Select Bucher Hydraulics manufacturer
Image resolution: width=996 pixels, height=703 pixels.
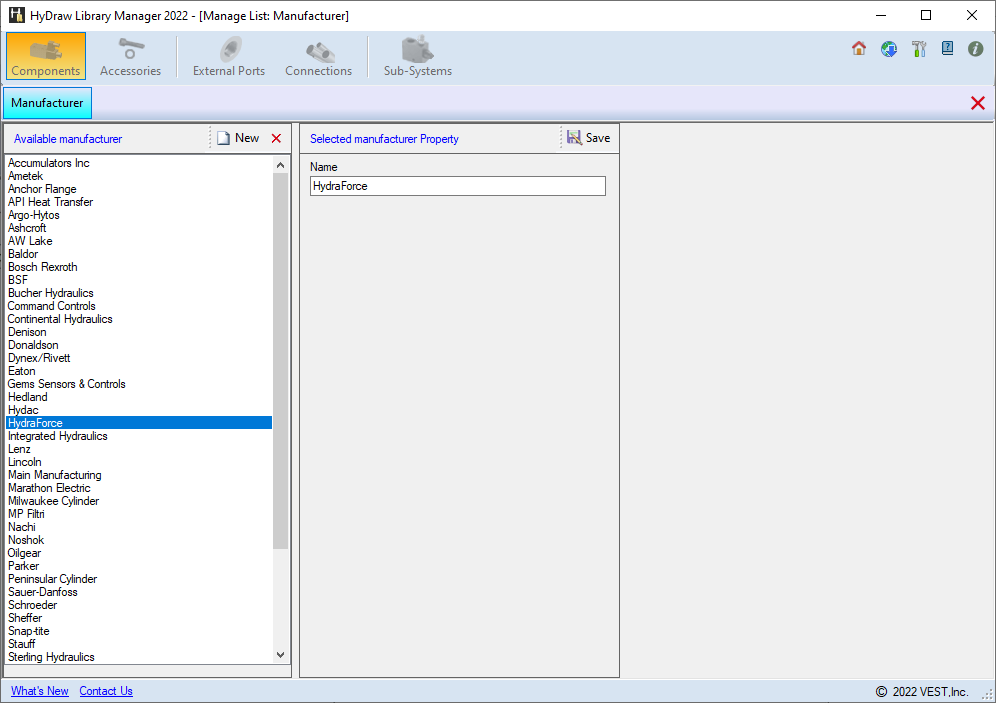click(139, 293)
